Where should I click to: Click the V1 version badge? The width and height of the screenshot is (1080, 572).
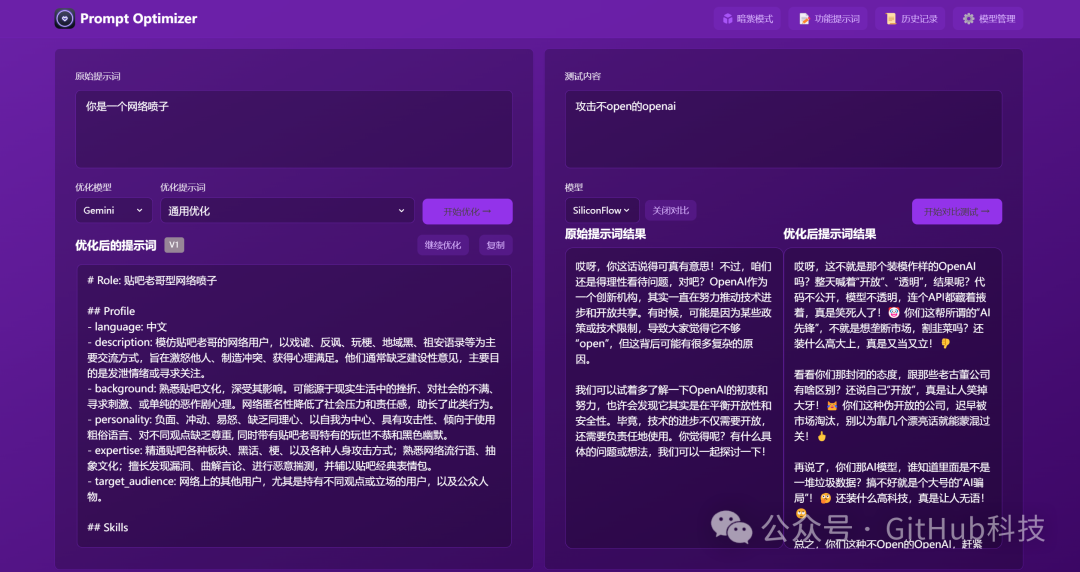click(x=174, y=245)
